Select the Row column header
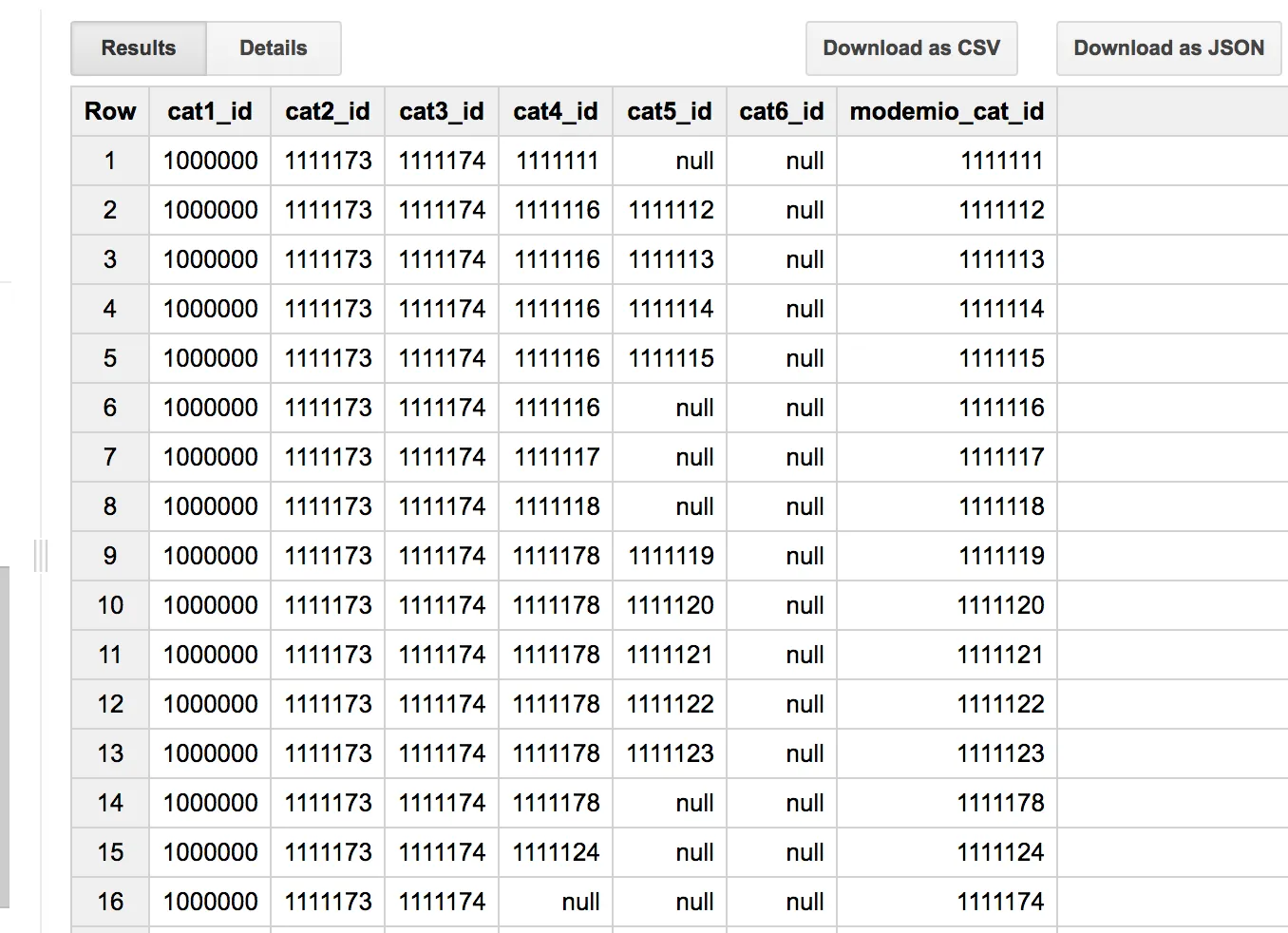Screen dimensions: 1288x933 tap(110, 111)
